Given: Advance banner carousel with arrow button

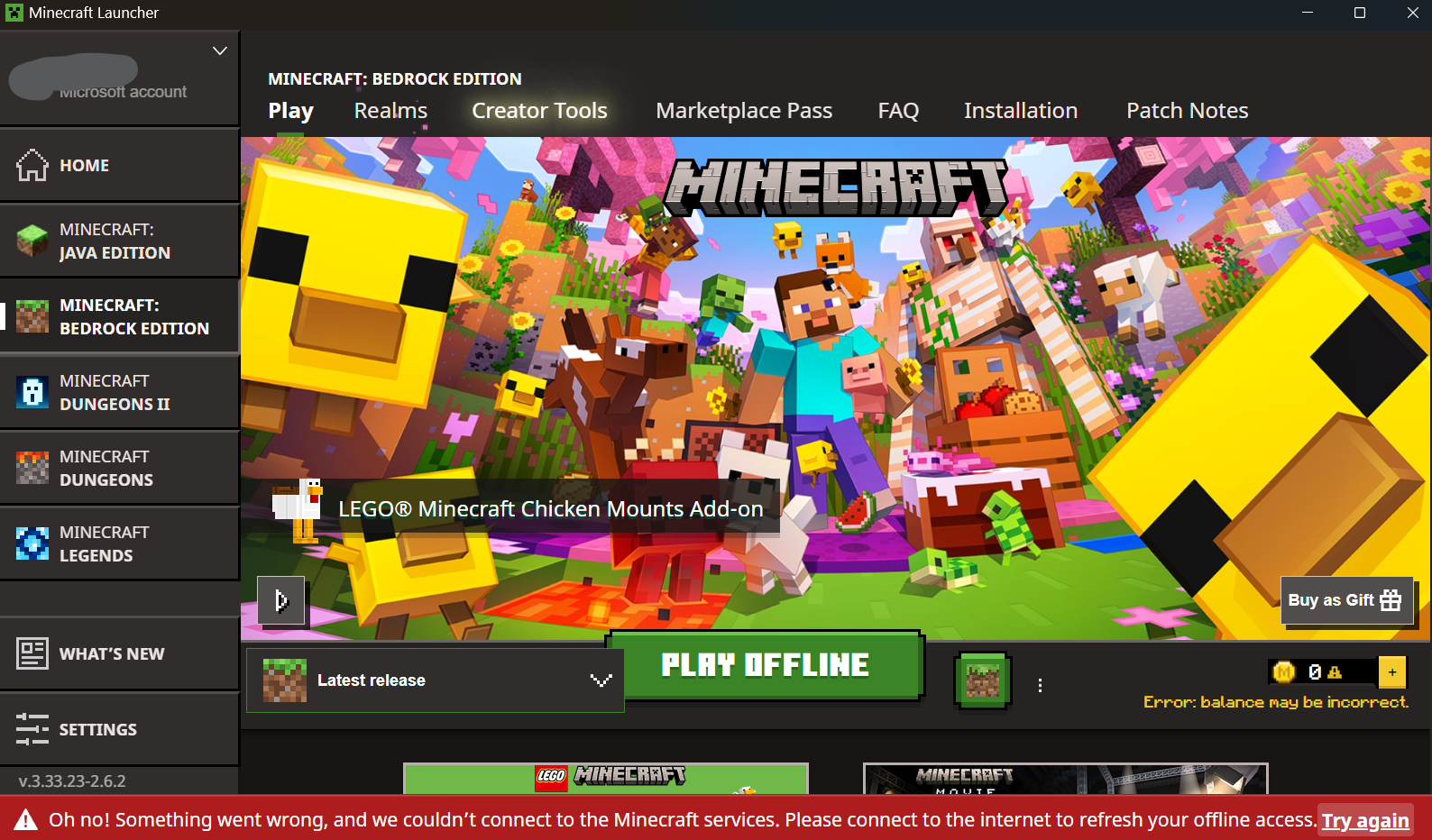Looking at the screenshot, I should 281,600.
